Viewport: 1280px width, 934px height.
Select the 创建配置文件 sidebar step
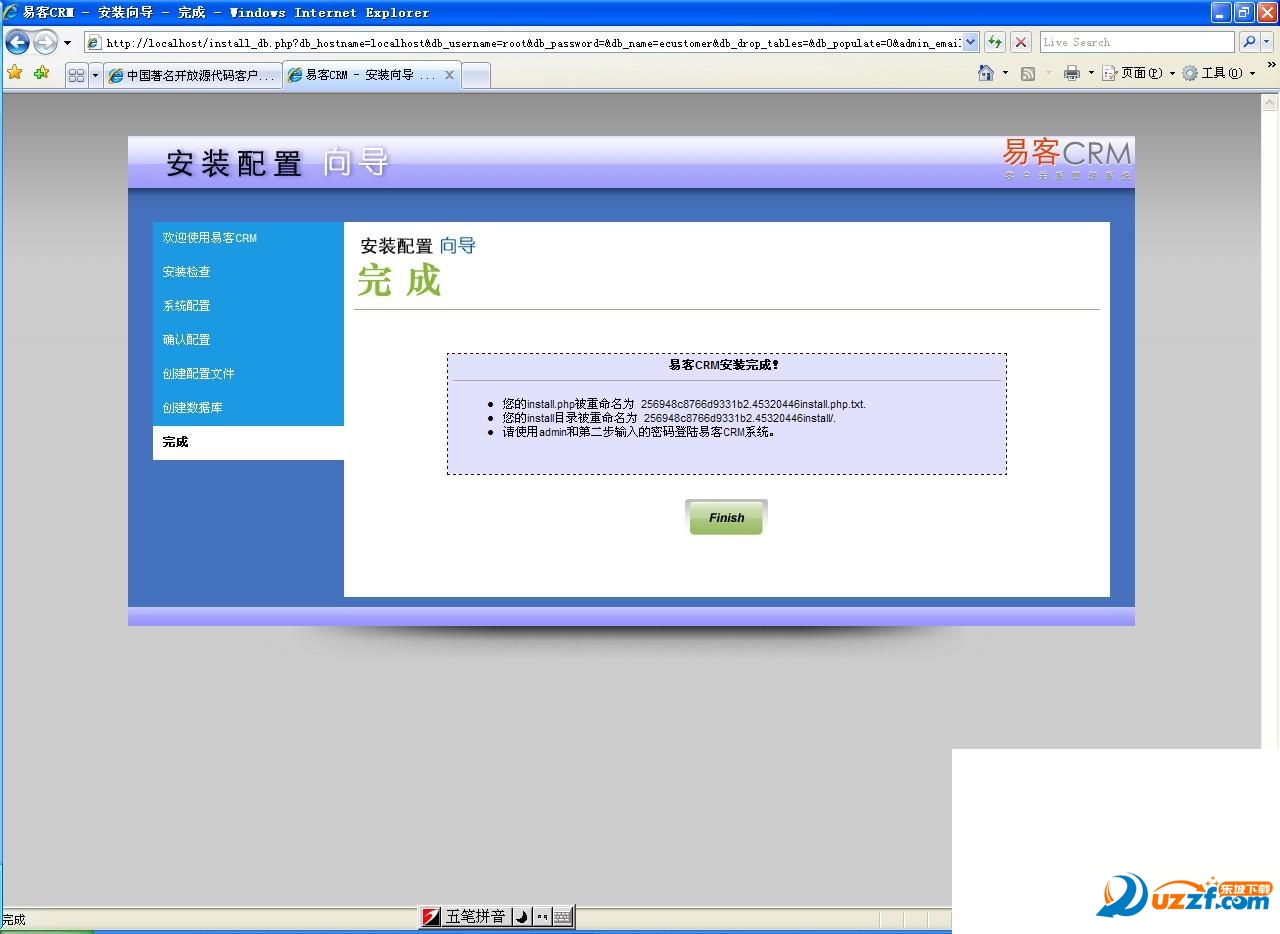click(199, 374)
